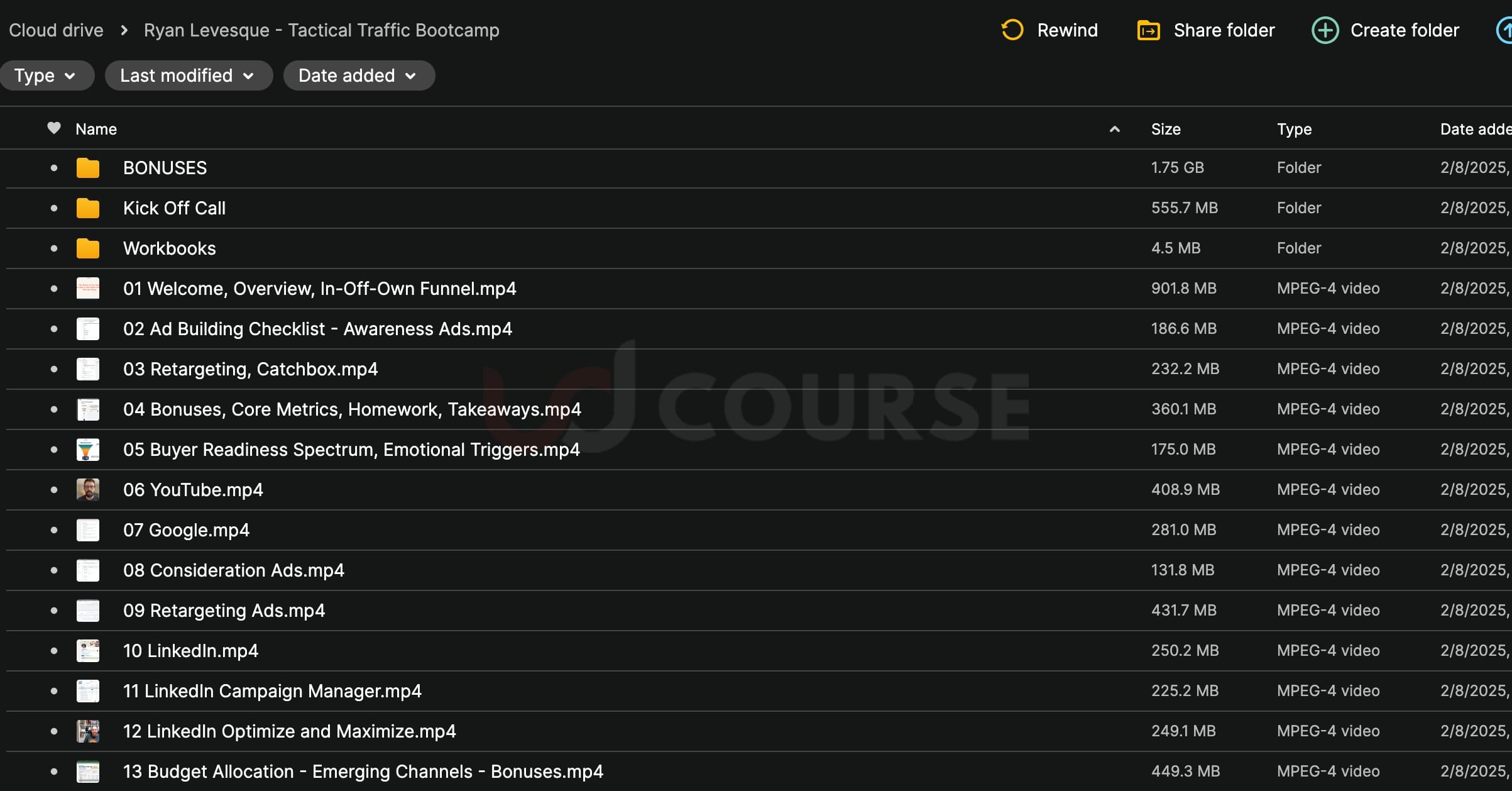Expand the Date added filter dropdown
The width and height of the screenshot is (1512, 791).
coord(358,75)
